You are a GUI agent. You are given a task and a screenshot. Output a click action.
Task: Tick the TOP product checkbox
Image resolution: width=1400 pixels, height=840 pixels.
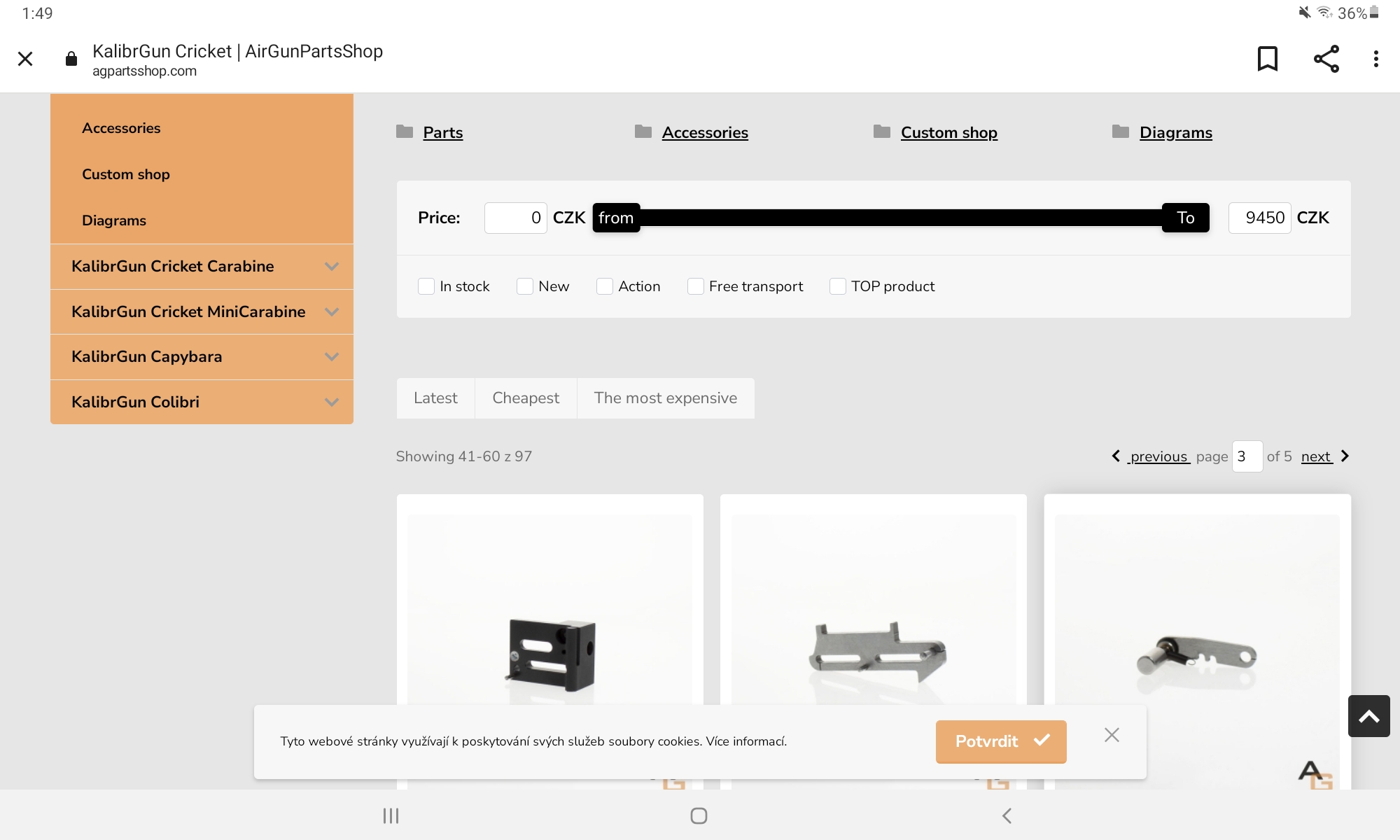coord(837,286)
